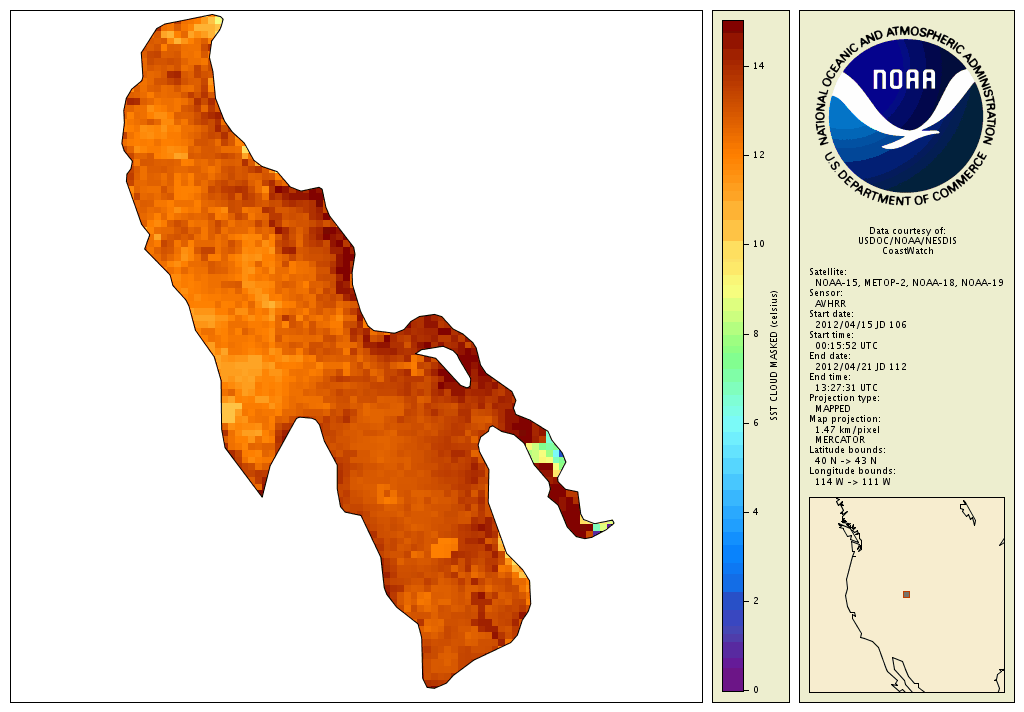Click the 'End date:' label
Viewport: 1024px width, 712px height.
(x=829, y=356)
